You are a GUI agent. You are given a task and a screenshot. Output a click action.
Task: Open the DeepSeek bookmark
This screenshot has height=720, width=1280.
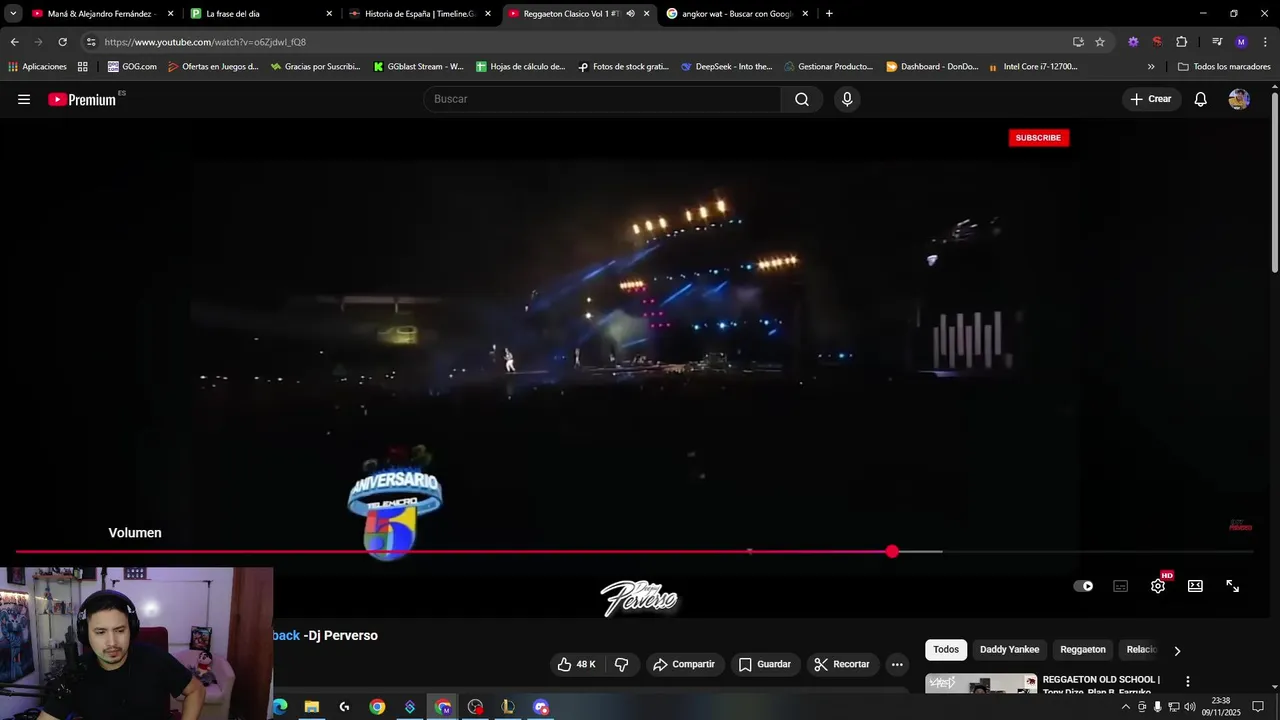point(727,67)
